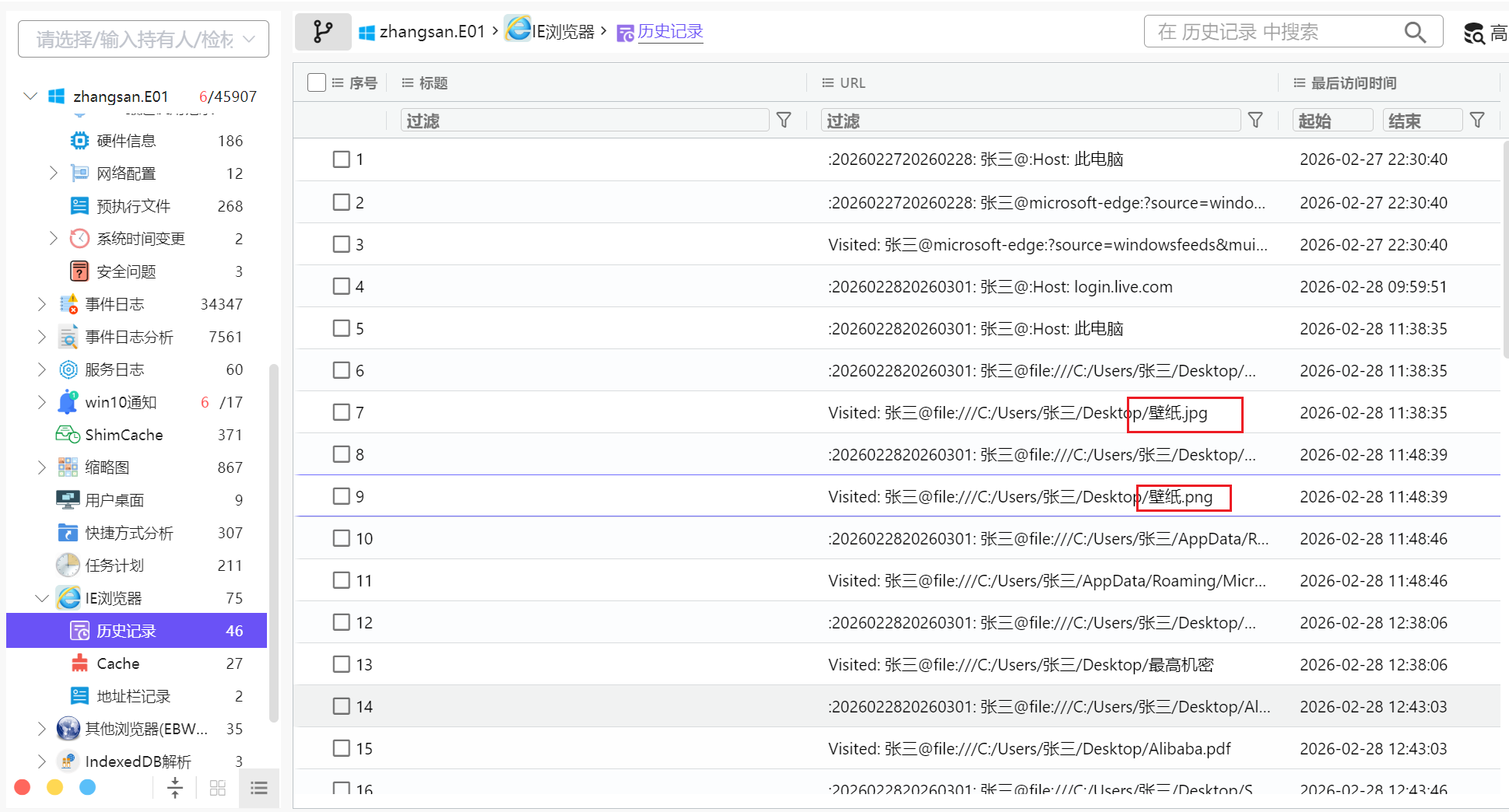Click the search magnifier icon
This screenshot has height=812, width=1509.
1414,33
